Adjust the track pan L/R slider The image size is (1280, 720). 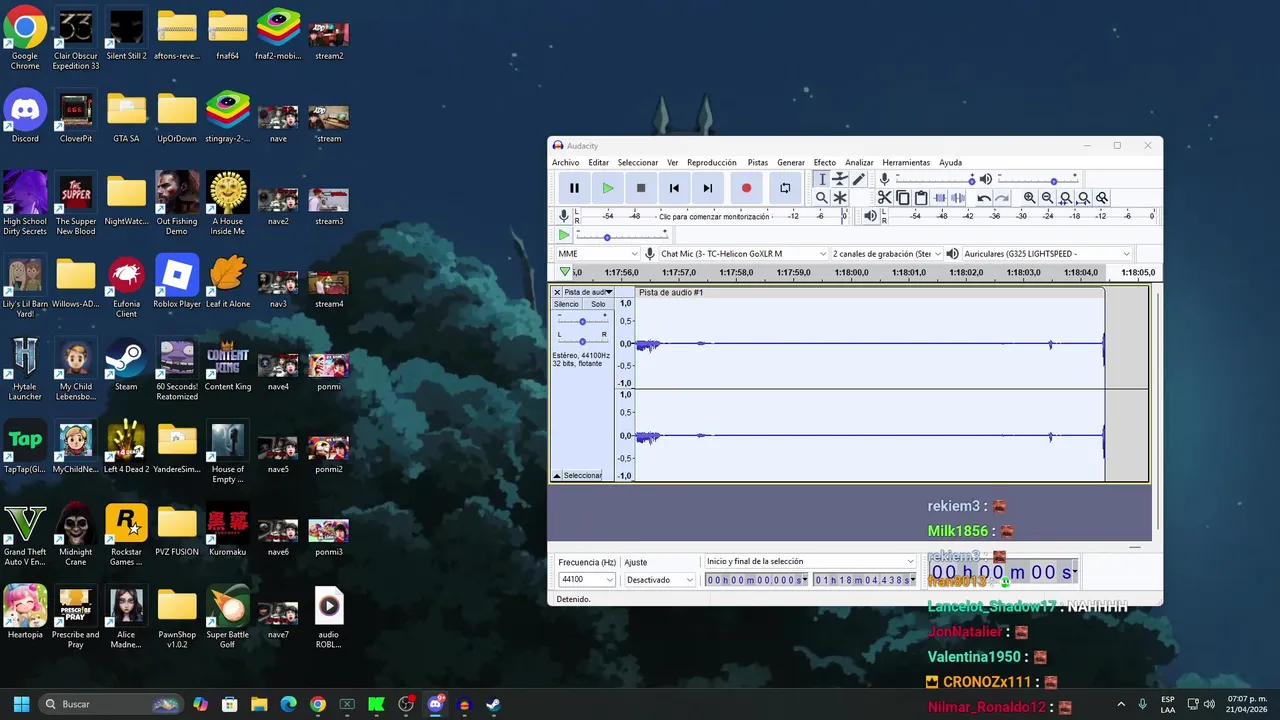[x=582, y=341]
